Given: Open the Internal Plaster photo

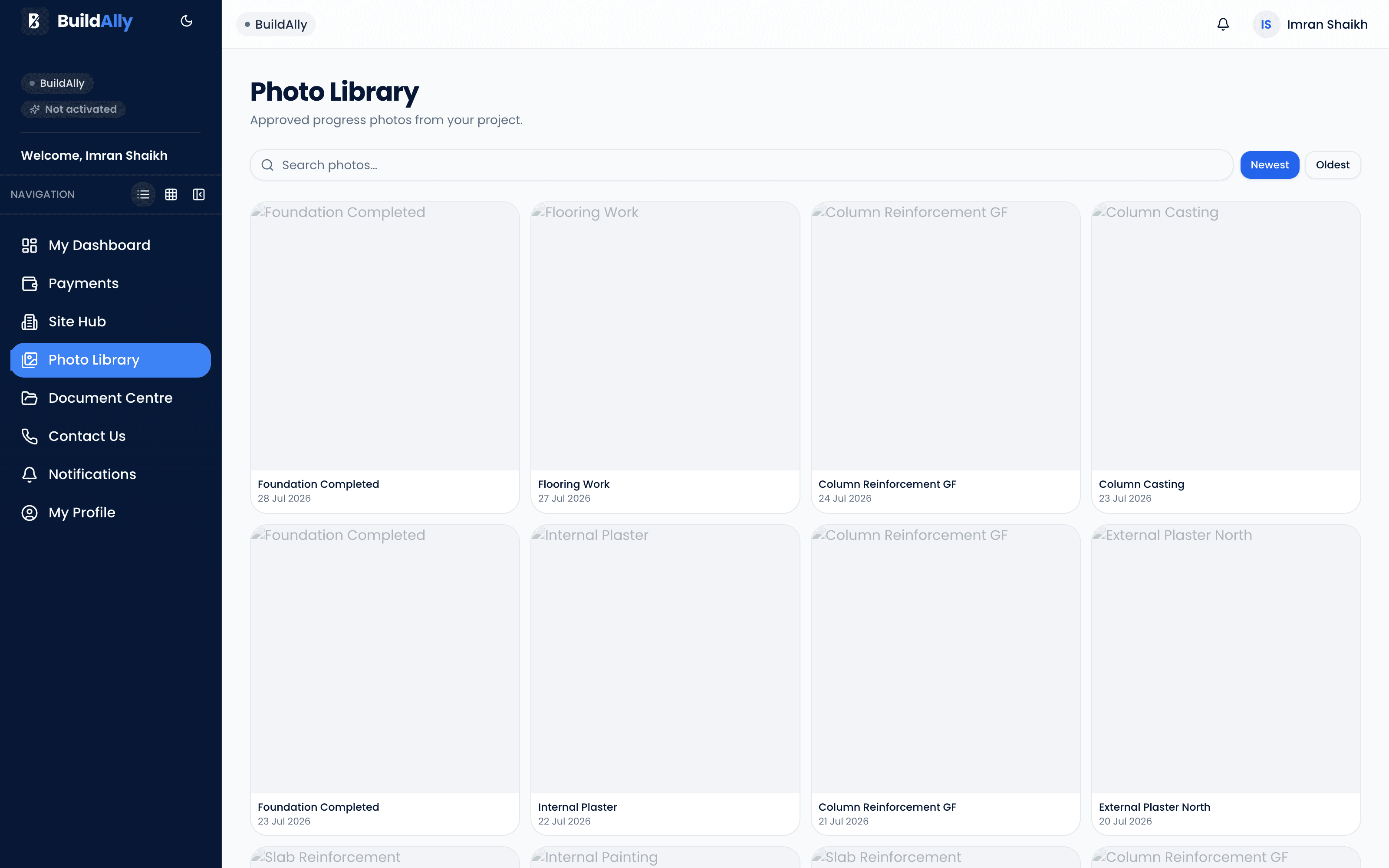Looking at the screenshot, I should click(665, 680).
